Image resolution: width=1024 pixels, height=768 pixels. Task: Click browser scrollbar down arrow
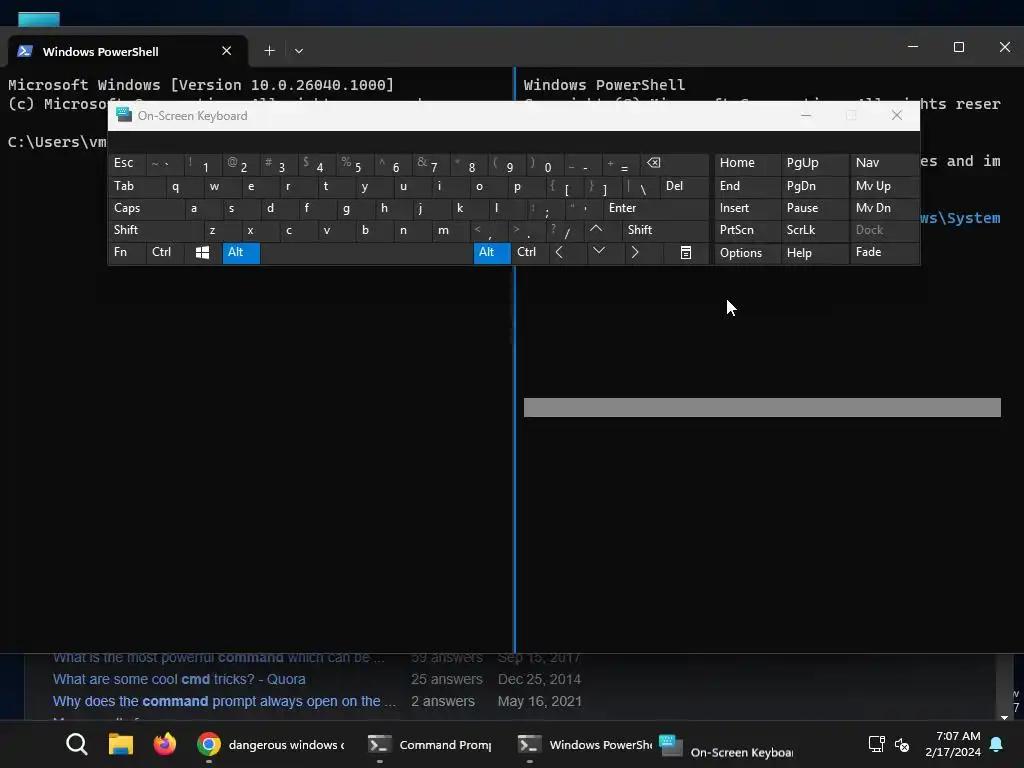tap(1004, 717)
